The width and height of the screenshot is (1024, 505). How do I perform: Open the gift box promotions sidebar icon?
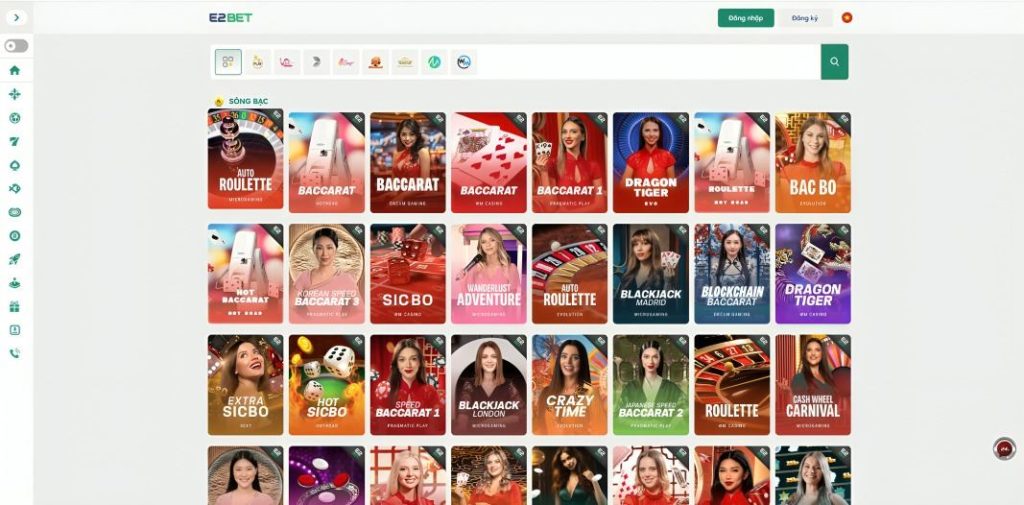coord(14,306)
